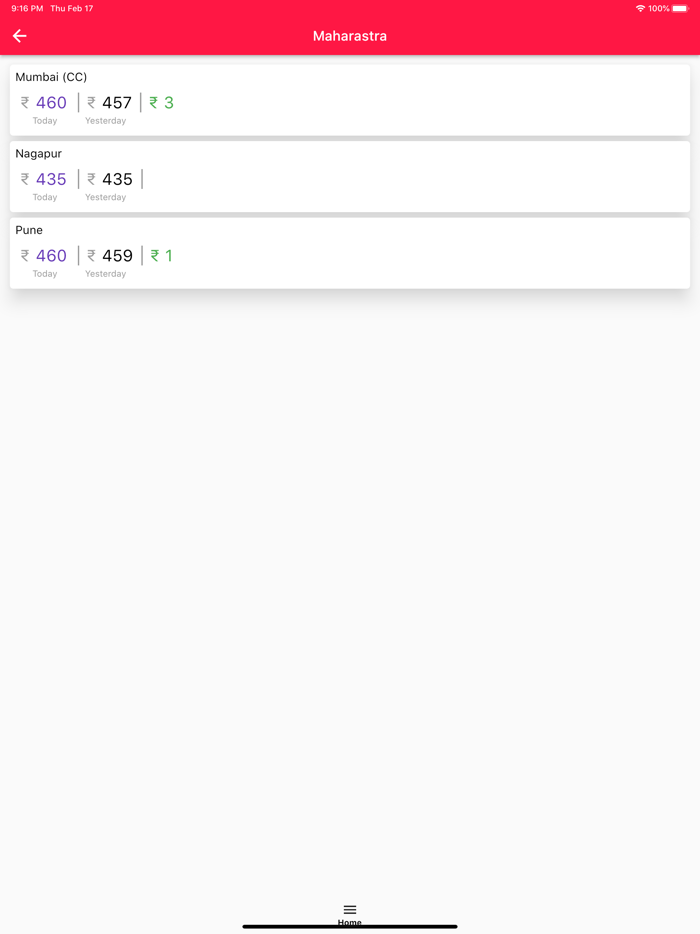Click the 9:16 PM clock in status bar

[27, 8]
